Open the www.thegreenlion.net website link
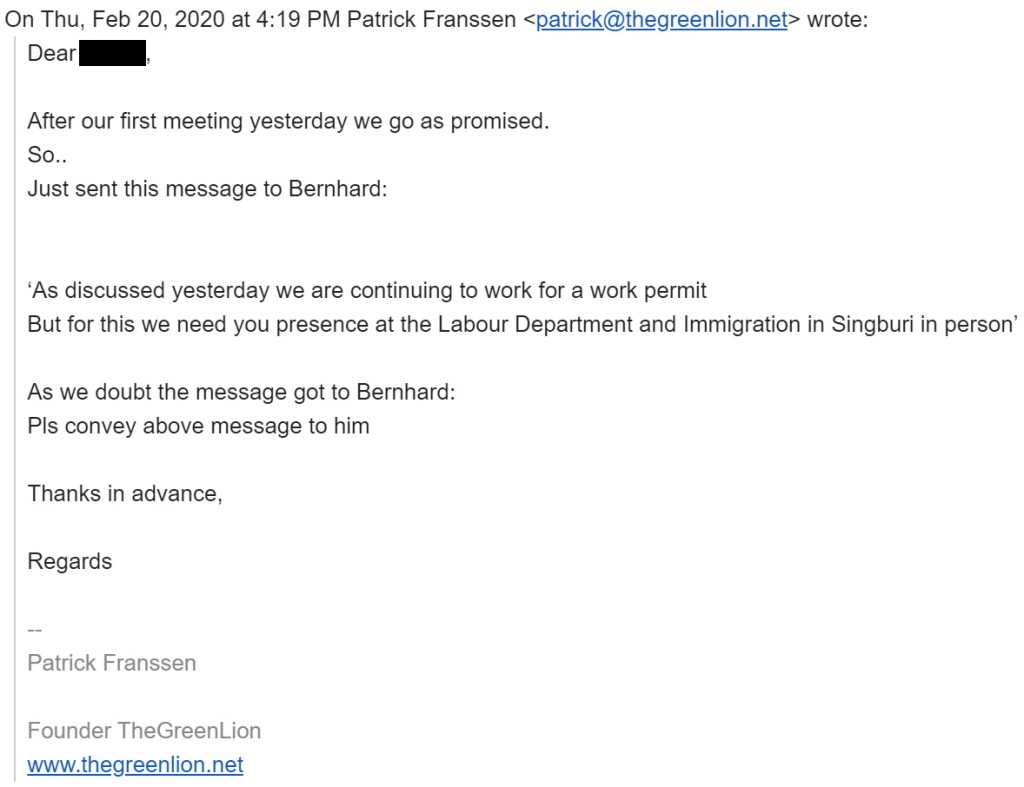This screenshot has height=787, width=1024. pos(135,765)
